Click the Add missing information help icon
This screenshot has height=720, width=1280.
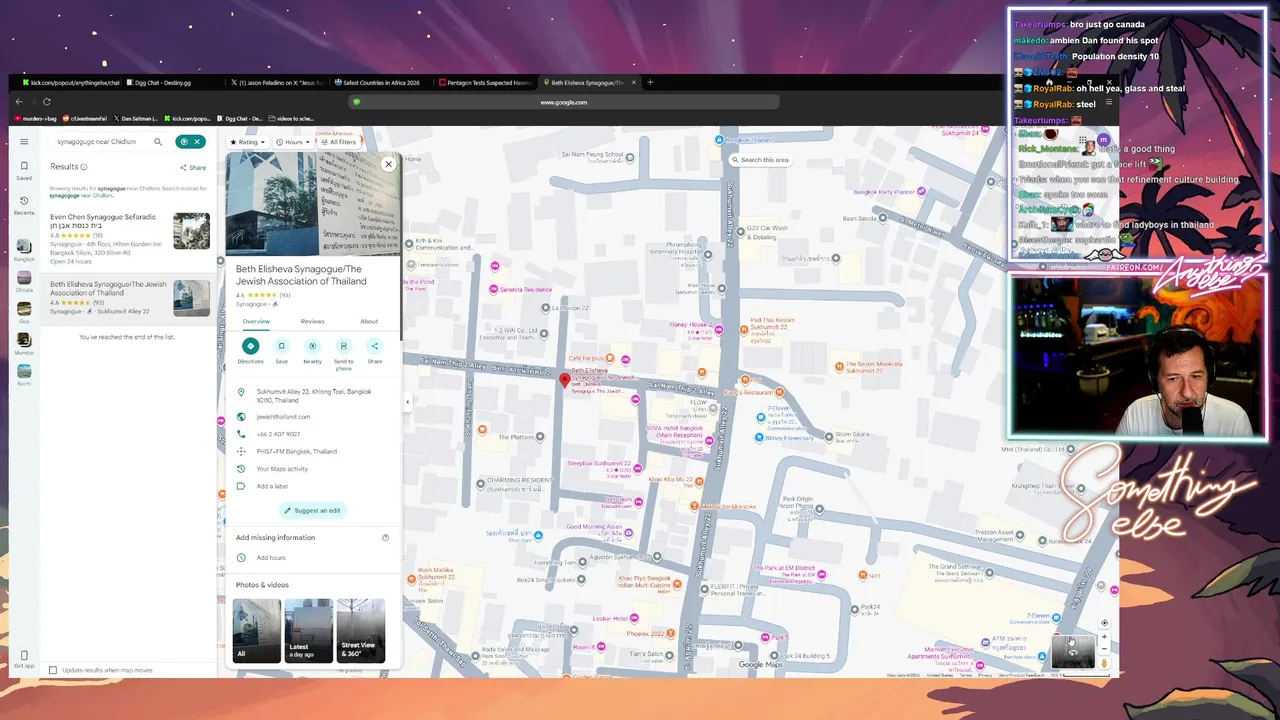(385, 538)
